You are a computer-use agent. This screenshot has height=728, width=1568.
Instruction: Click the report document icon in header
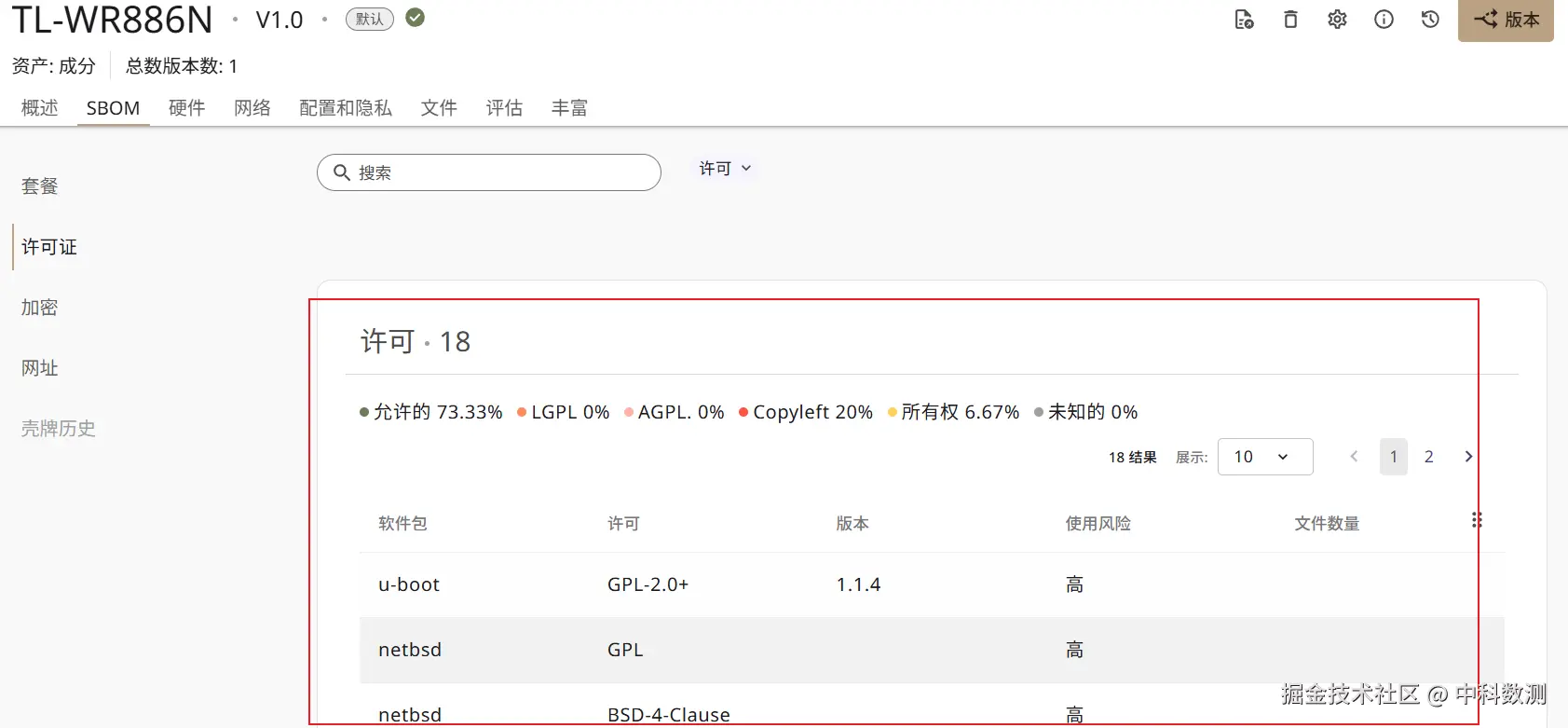(1244, 20)
